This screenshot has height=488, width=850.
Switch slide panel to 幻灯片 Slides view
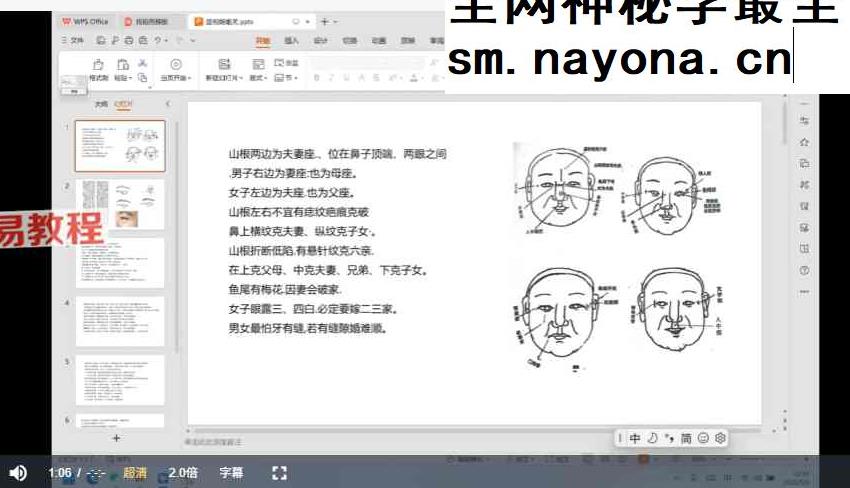click(x=123, y=104)
